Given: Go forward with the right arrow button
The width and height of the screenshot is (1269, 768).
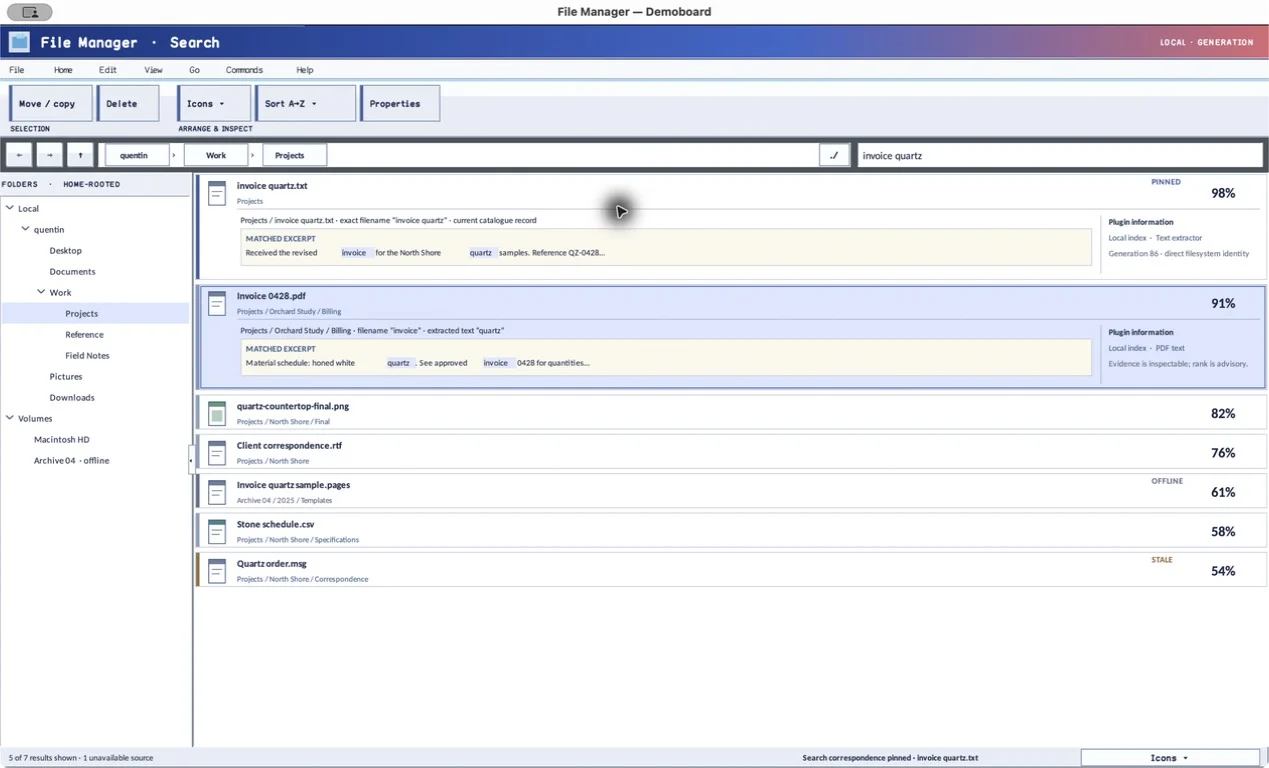Looking at the screenshot, I should pyautogui.click(x=49, y=155).
